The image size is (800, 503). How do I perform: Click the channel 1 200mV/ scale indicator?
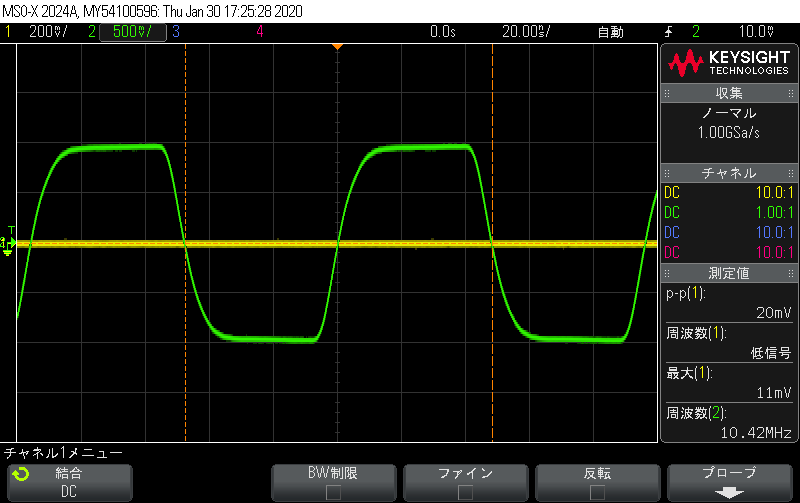(45, 32)
